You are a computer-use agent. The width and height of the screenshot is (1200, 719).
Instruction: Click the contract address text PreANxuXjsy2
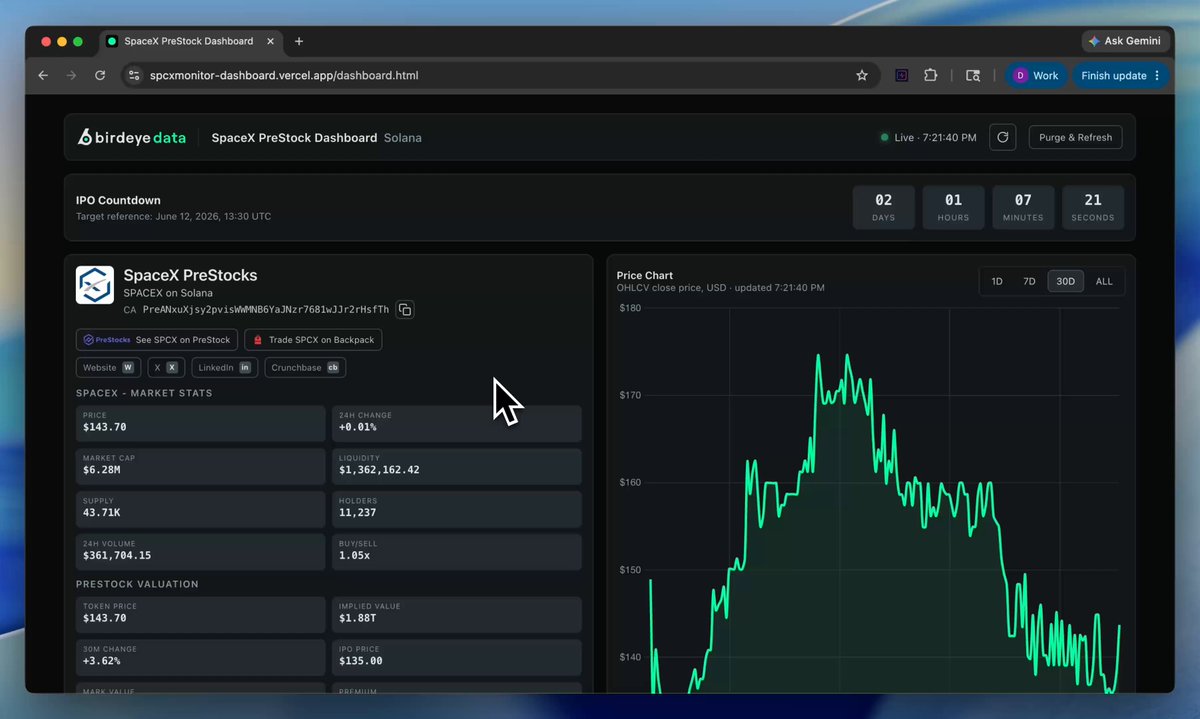pos(266,310)
